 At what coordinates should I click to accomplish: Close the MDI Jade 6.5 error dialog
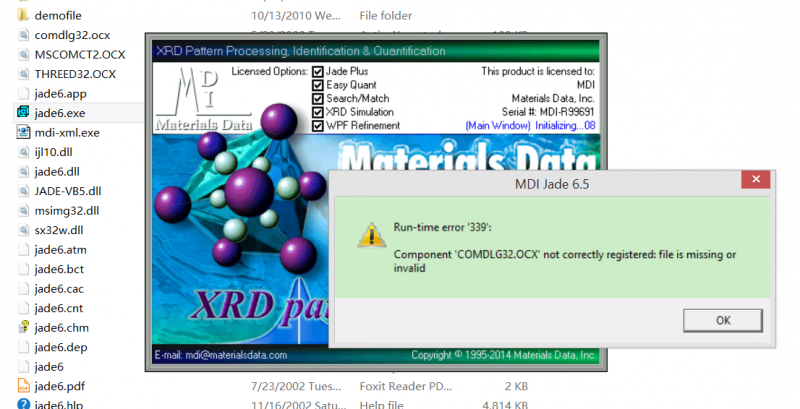pyautogui.click(x=756, y=179)
